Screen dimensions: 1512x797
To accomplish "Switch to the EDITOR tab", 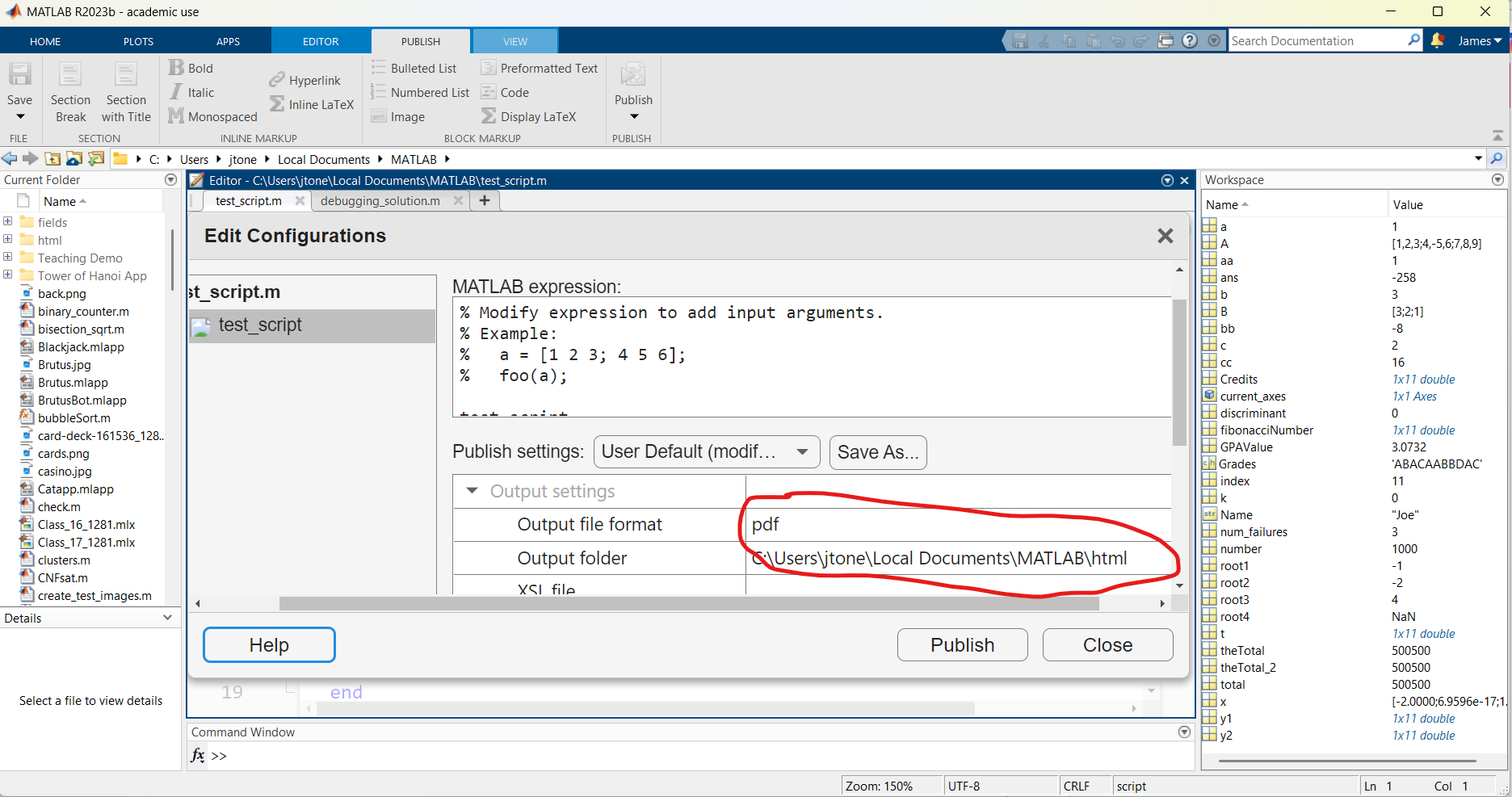I will [321, 41].
